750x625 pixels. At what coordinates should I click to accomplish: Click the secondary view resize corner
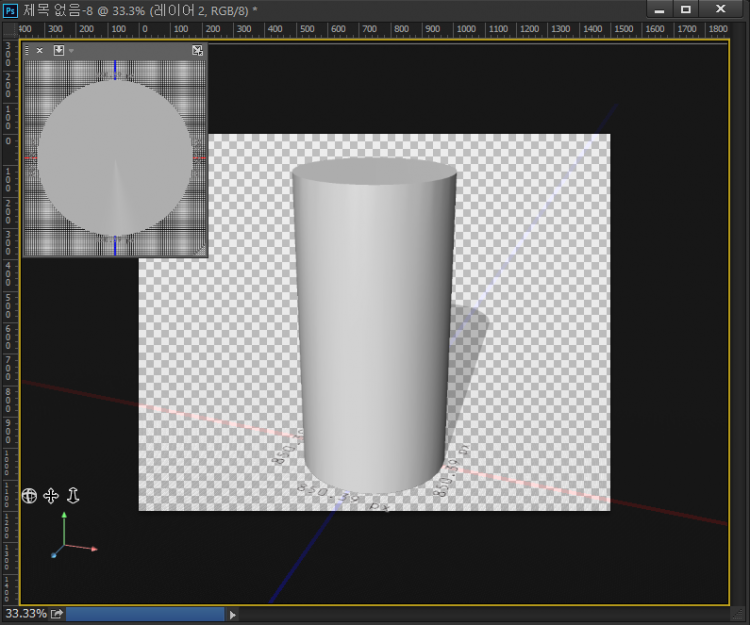(202, 251)
